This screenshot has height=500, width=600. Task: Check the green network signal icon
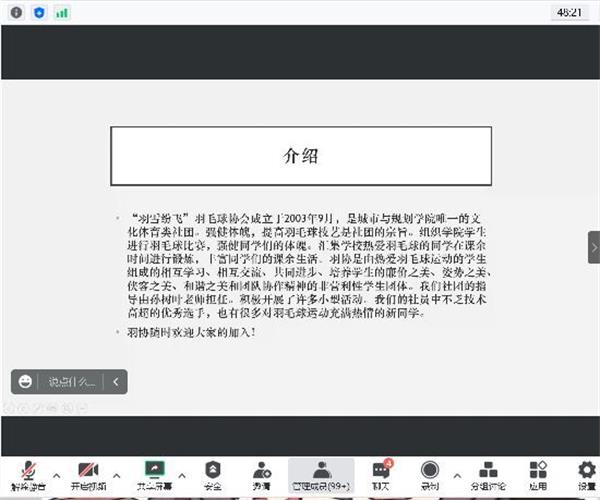[x=62, y=13]
